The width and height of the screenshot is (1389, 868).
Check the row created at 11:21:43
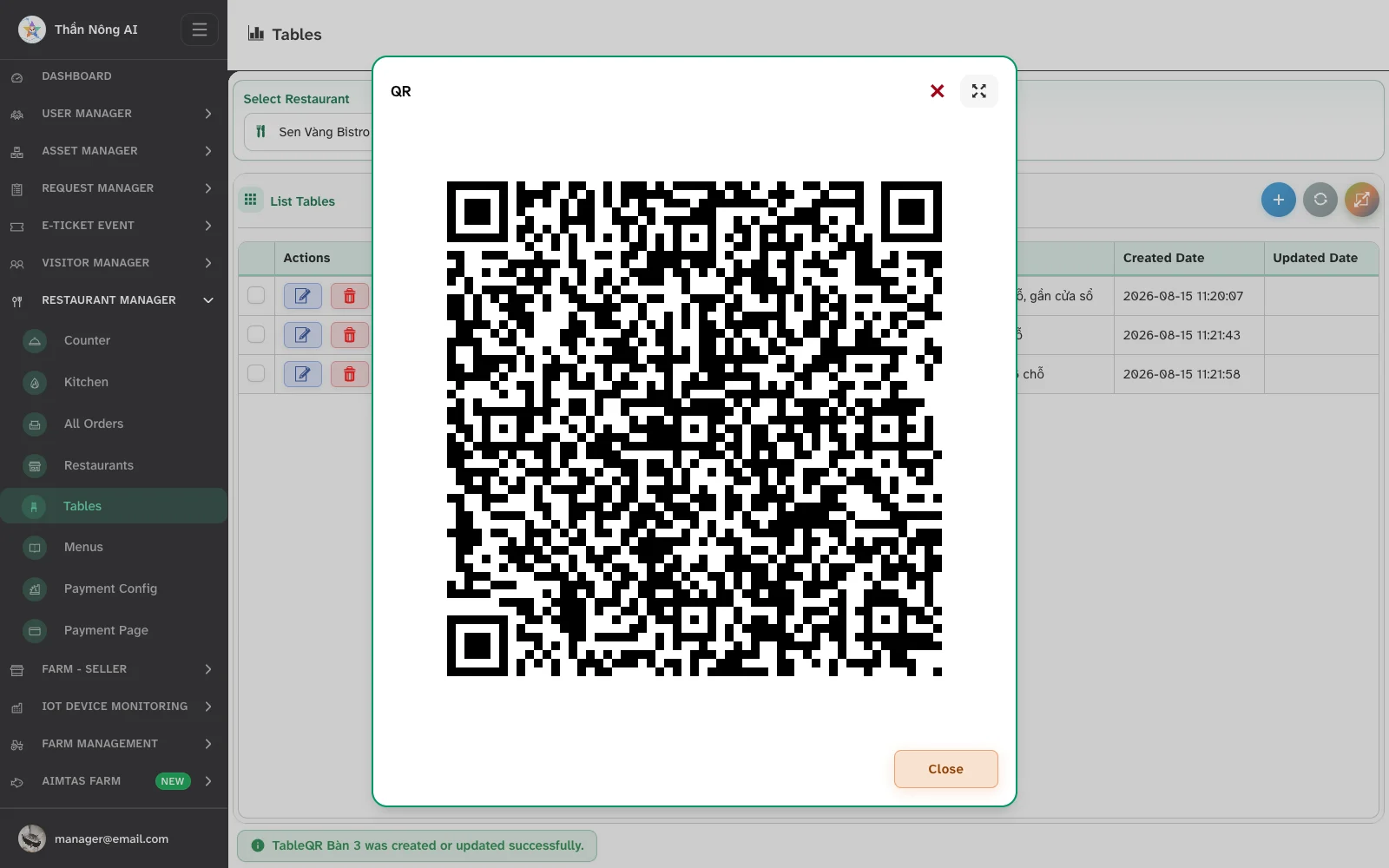click(x=256, y=334)
